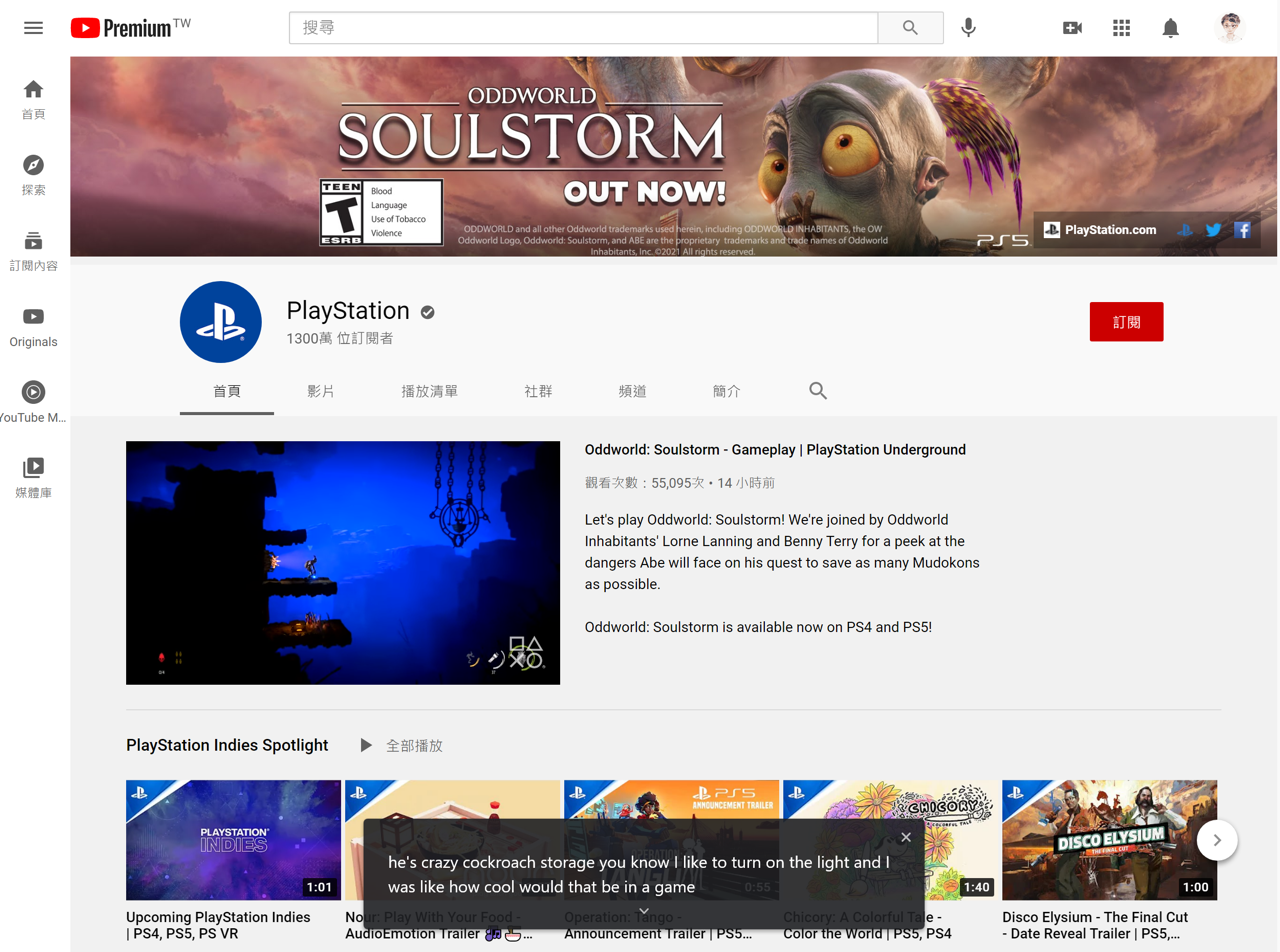Click the search magnifier button
1280x952 pixels.
[x=910, y=28]
